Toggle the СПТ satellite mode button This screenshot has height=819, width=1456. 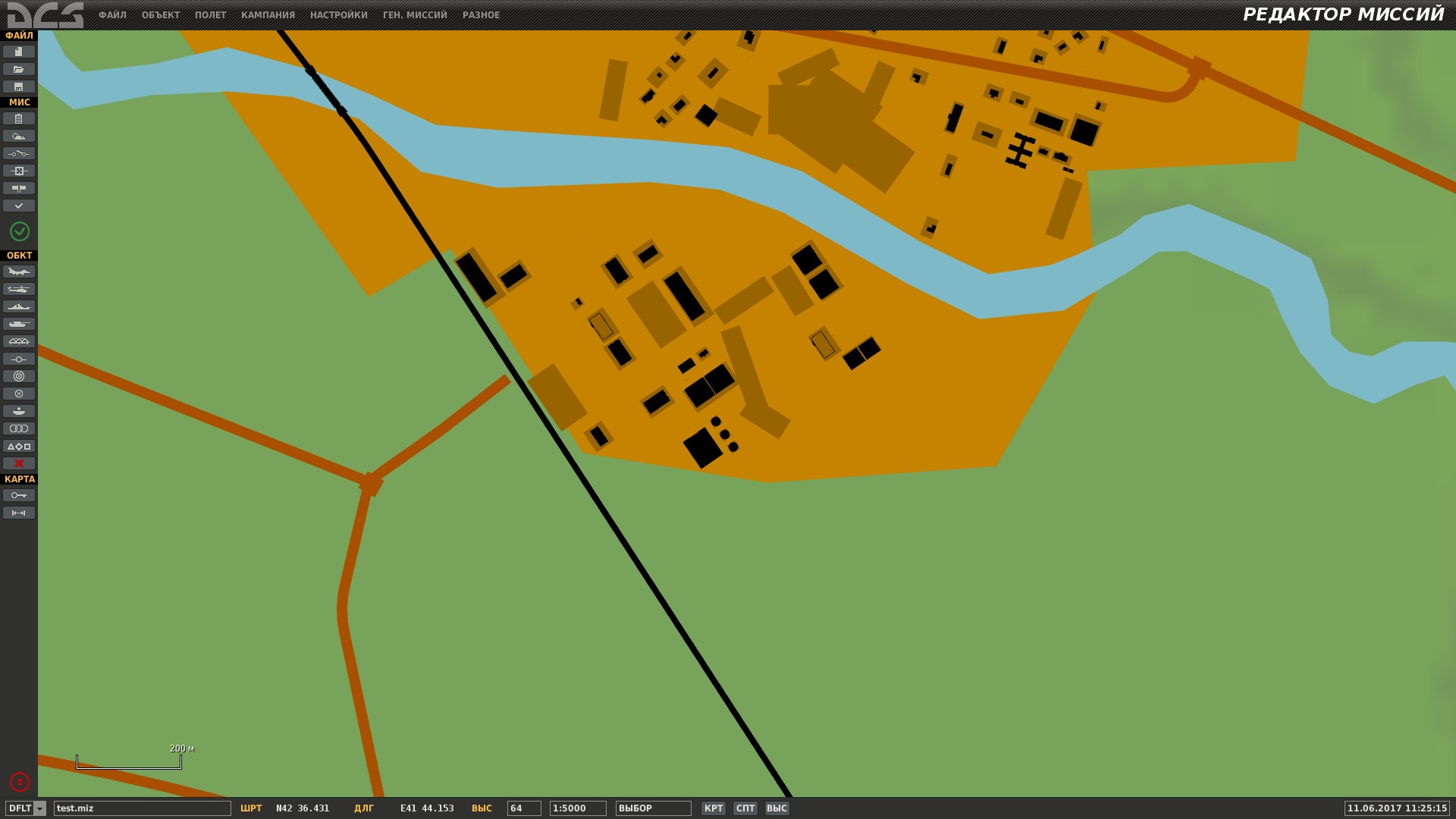point(745,808)
